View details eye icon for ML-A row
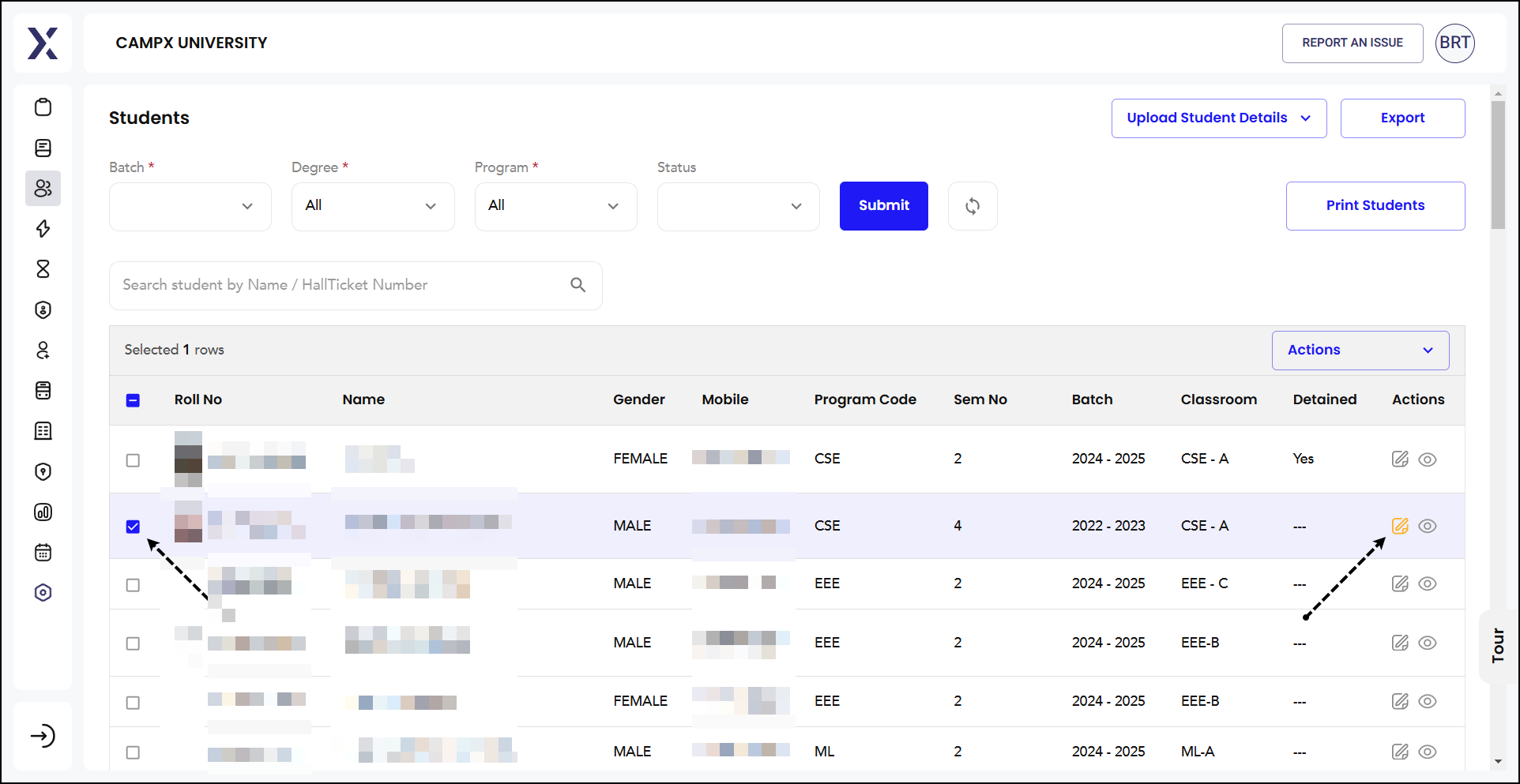Screen dimensions: 1520x784 click(x=1427, y=752)
